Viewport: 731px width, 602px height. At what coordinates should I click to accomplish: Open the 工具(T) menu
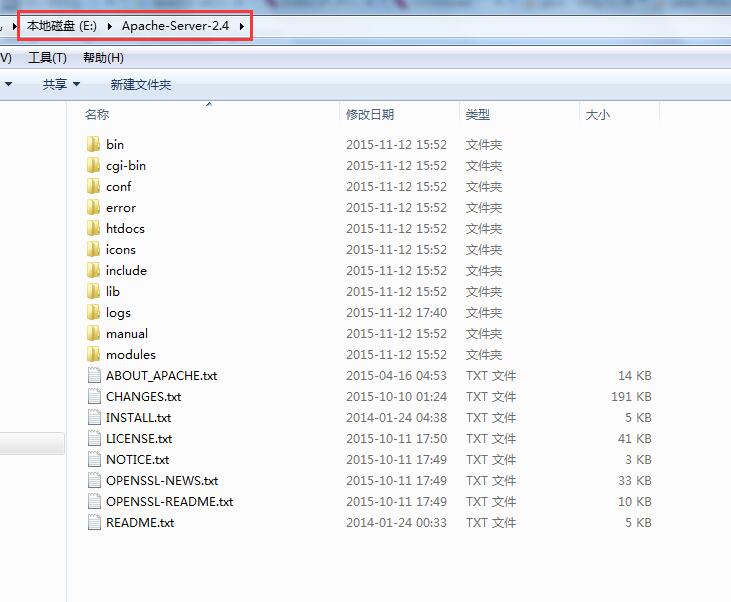tap(48, 58)
